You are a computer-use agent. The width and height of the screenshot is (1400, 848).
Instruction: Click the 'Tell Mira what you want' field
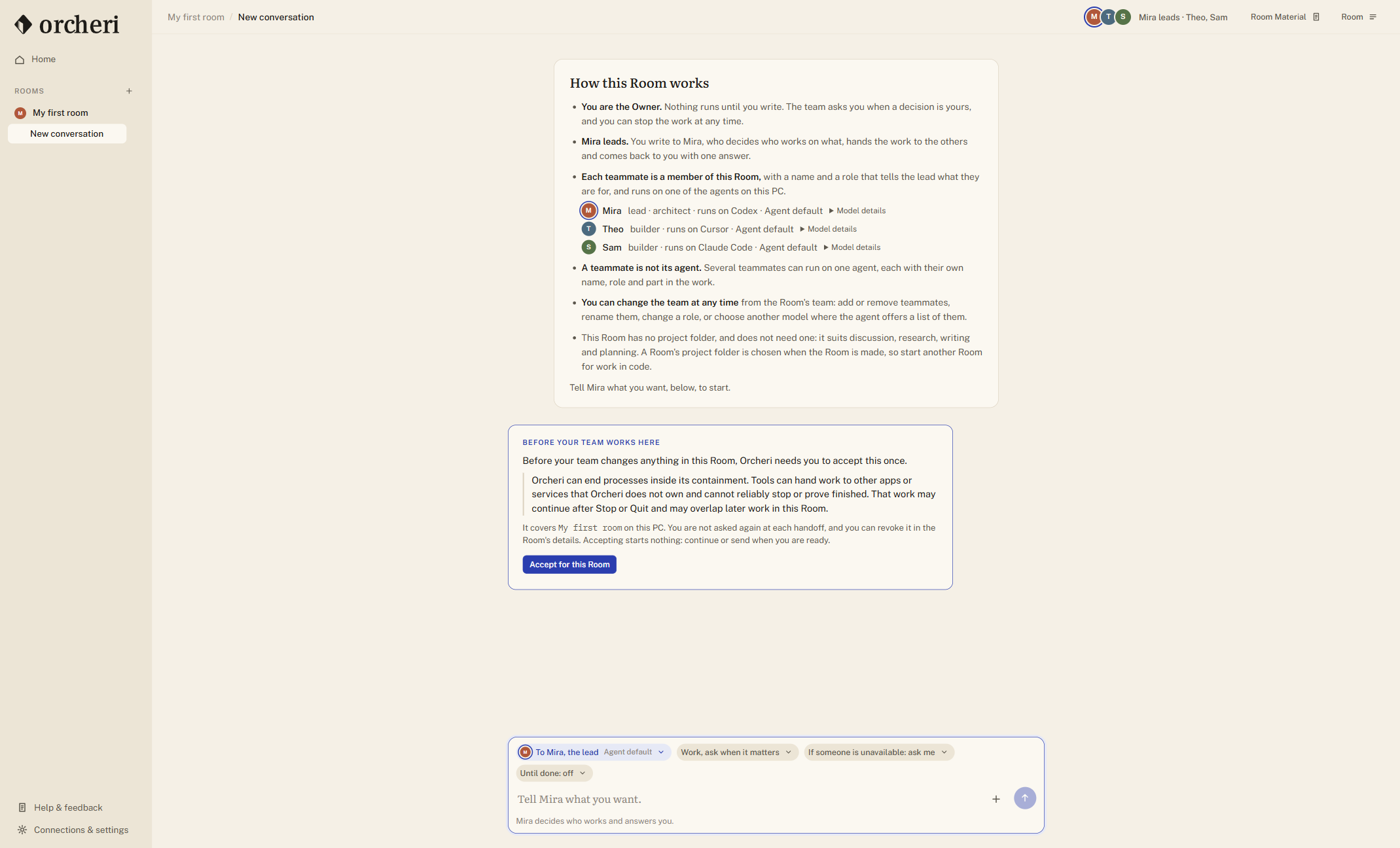click(x=749, y=799)
